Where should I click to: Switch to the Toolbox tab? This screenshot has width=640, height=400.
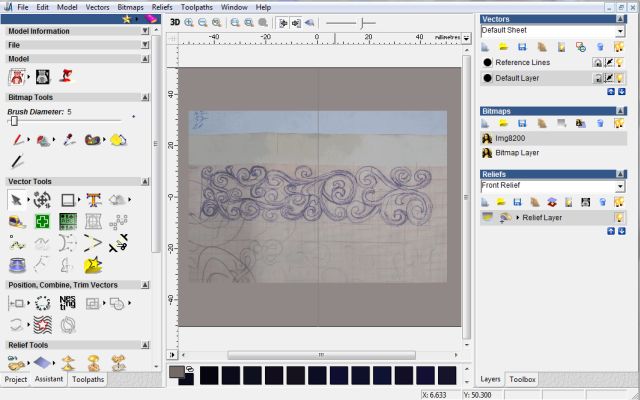click(x=523, y=380)
